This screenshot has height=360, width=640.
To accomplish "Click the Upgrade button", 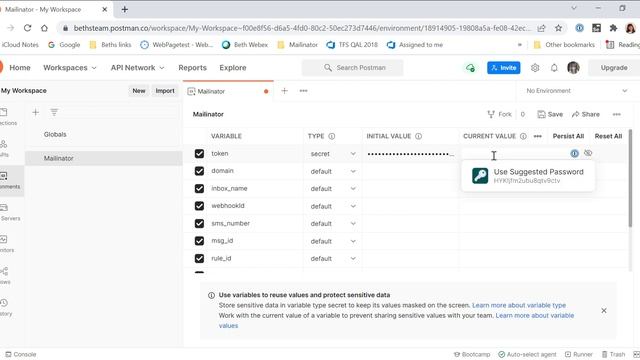I will [614, 68].
